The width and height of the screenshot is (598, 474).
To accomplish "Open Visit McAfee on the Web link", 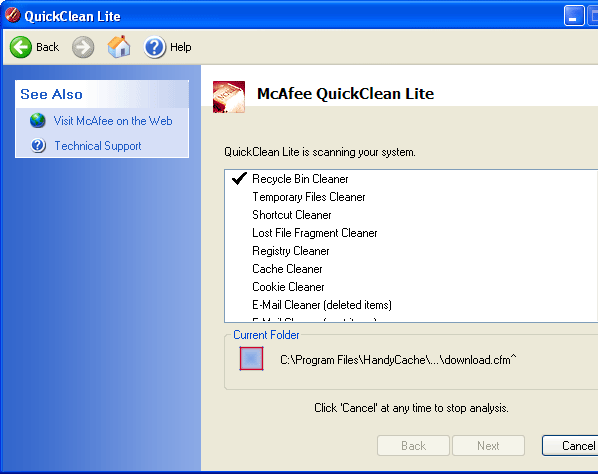I will coord(113,121).
